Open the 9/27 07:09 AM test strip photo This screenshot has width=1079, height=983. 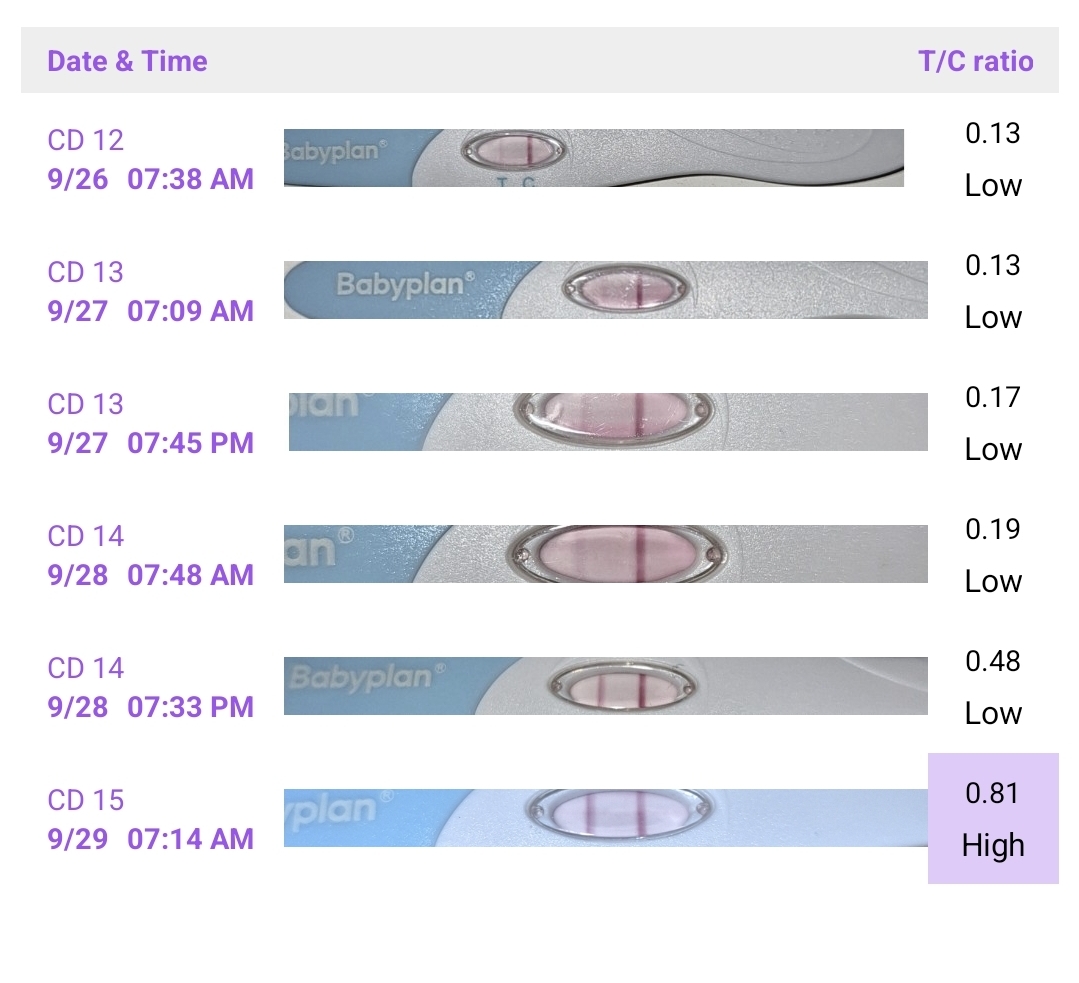[x=606, y=290]
